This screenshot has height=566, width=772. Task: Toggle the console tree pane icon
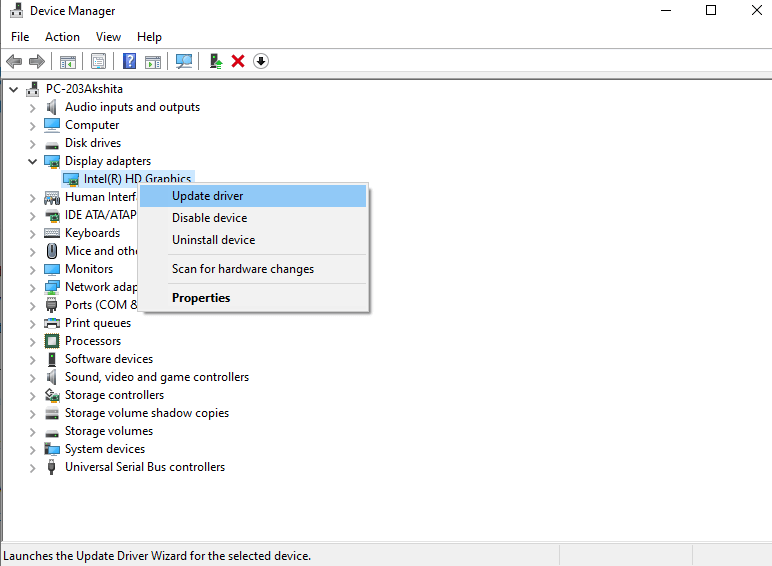click(x=68, y=62)
